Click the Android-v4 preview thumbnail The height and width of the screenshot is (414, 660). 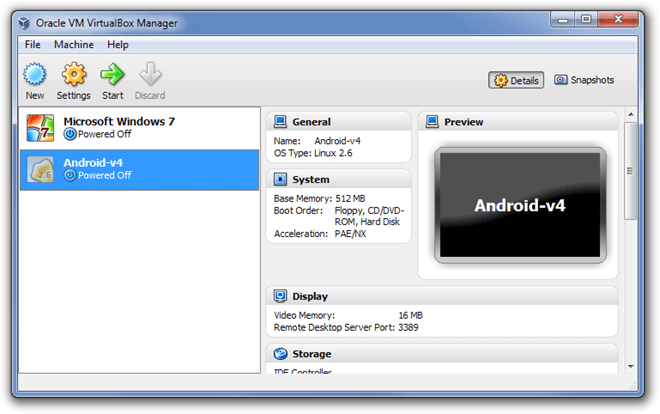tap(520, 205)
